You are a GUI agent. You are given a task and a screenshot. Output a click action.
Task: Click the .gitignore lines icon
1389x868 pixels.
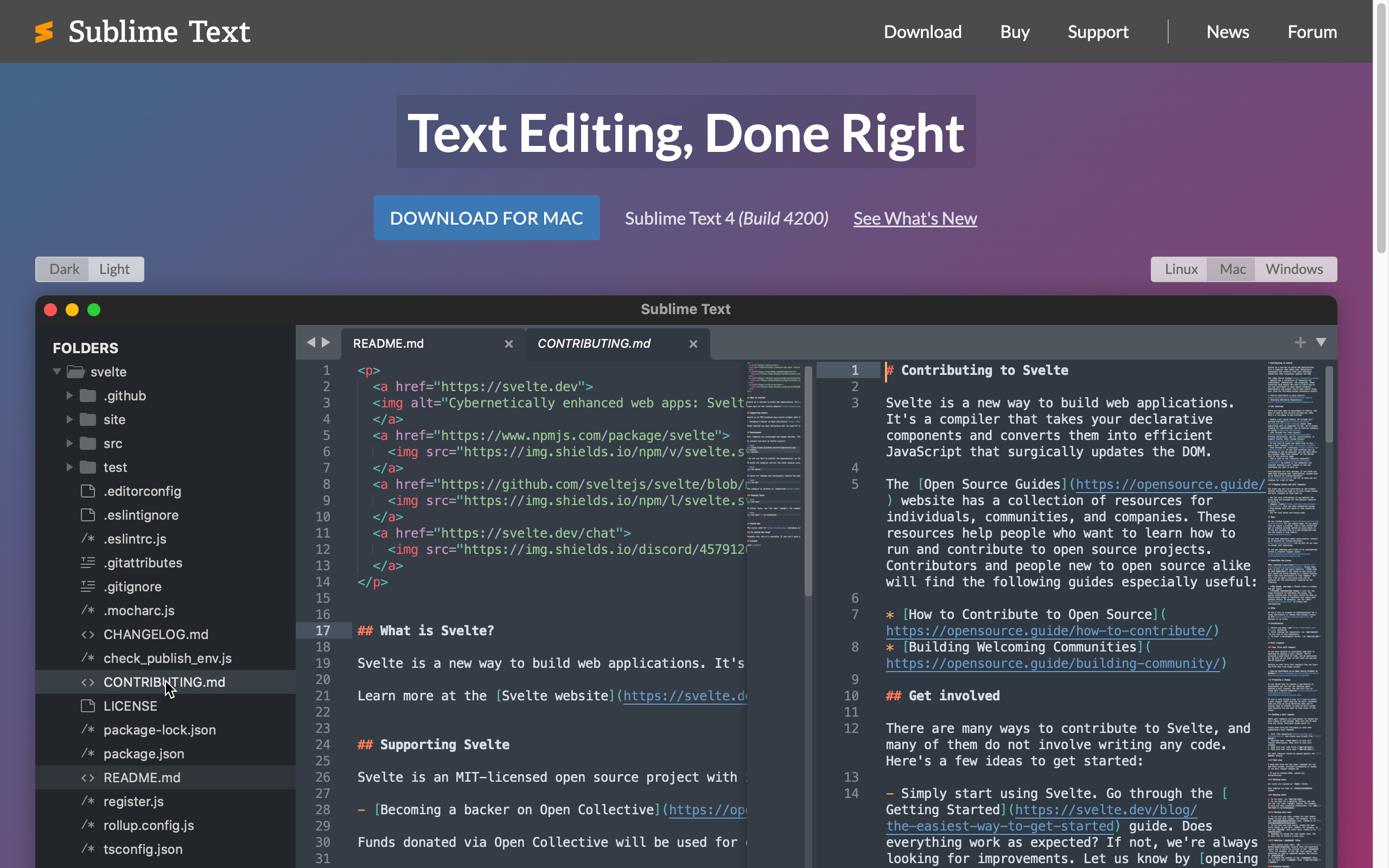(88, 586)
